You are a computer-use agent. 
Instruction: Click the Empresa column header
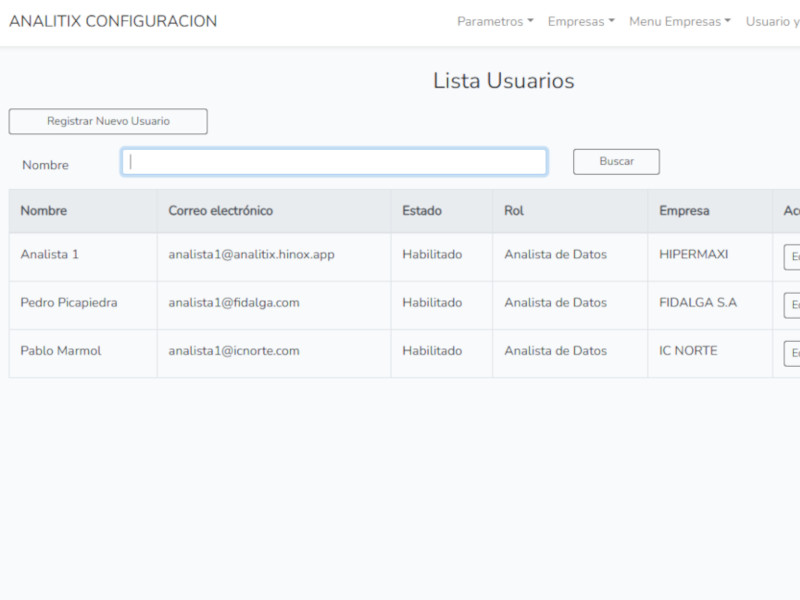(x=684, y=211)
